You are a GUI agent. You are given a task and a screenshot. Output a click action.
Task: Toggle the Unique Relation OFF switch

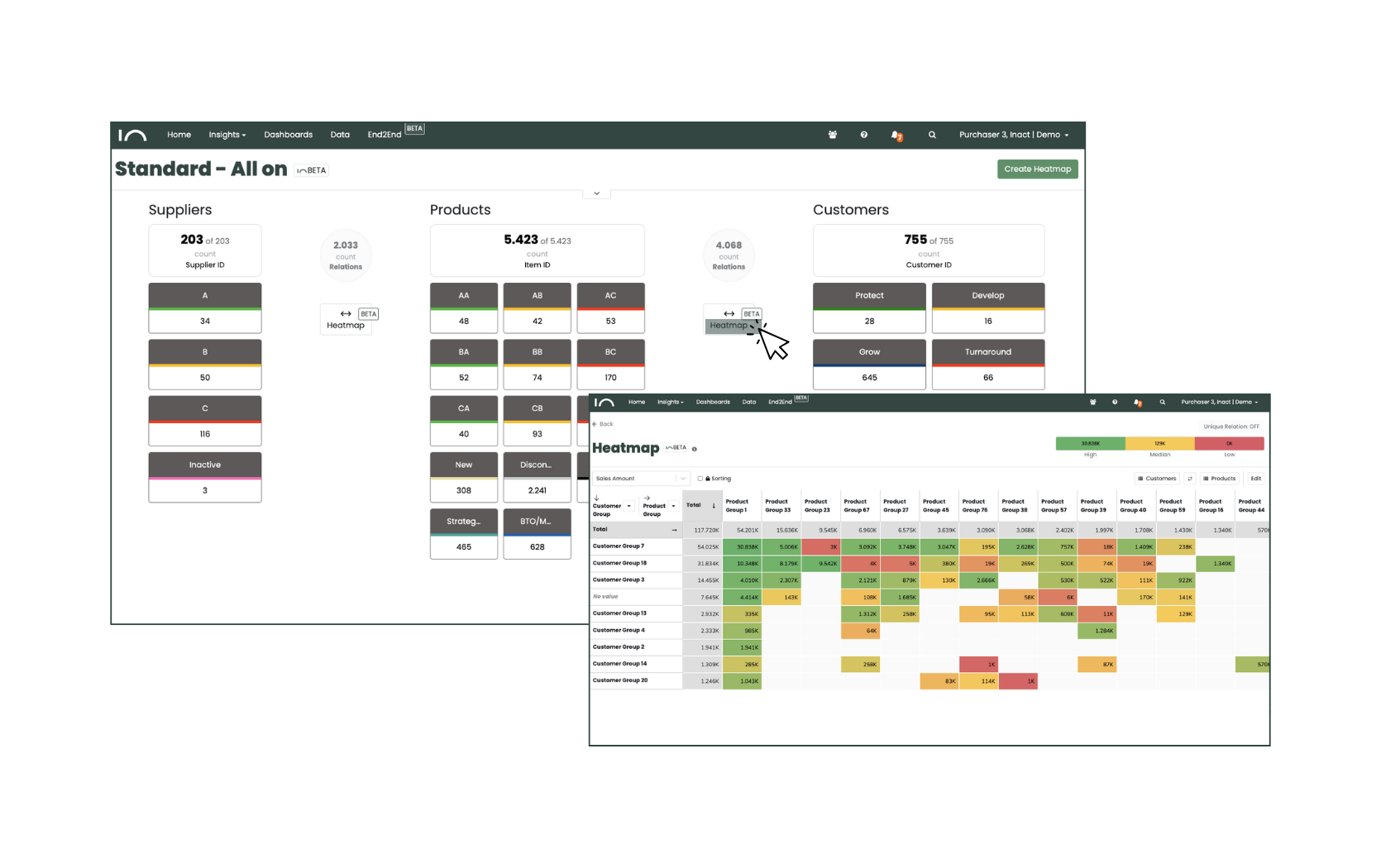click(1230, 427)
